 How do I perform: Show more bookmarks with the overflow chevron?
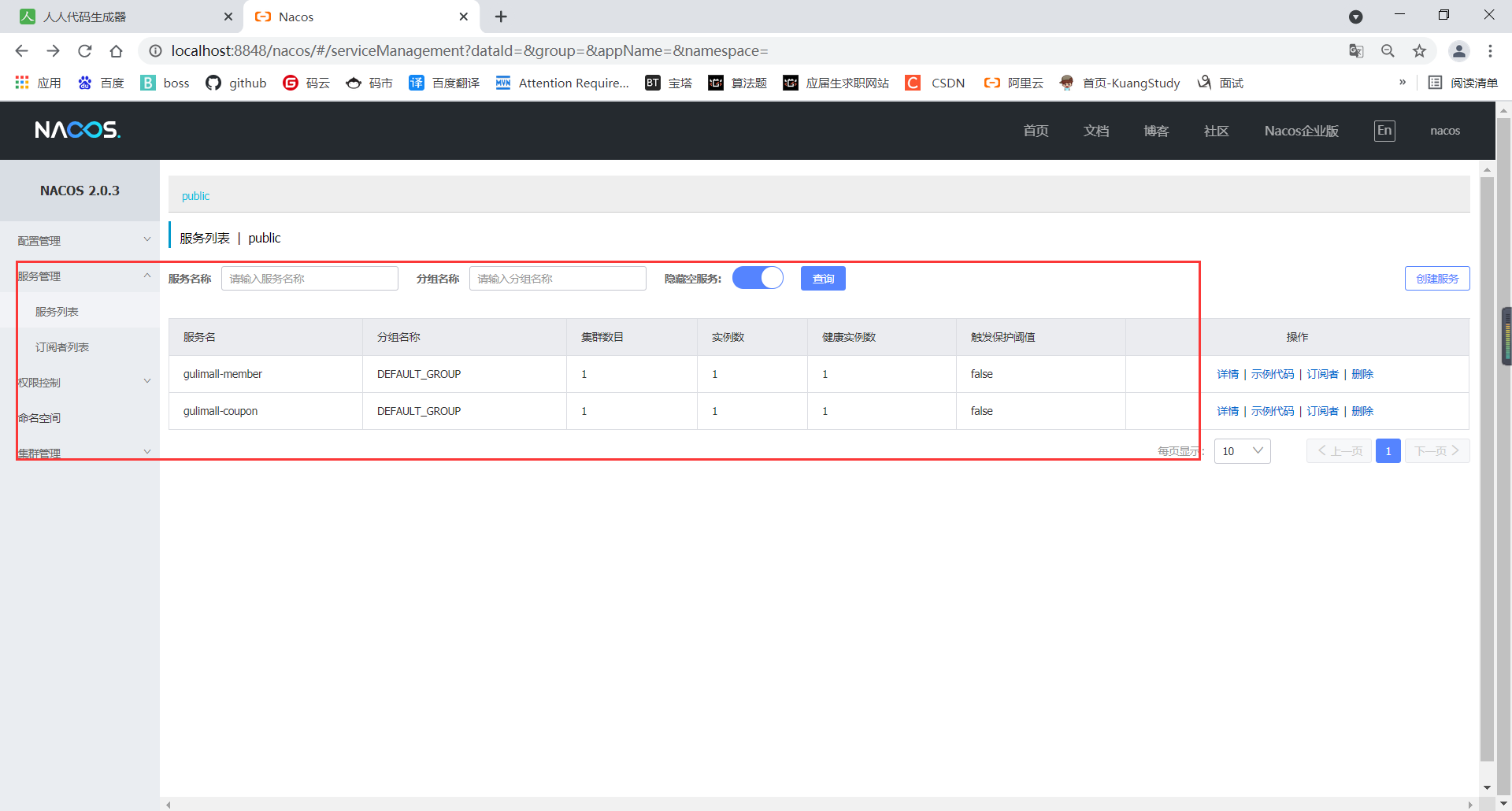click(1403, 82)
